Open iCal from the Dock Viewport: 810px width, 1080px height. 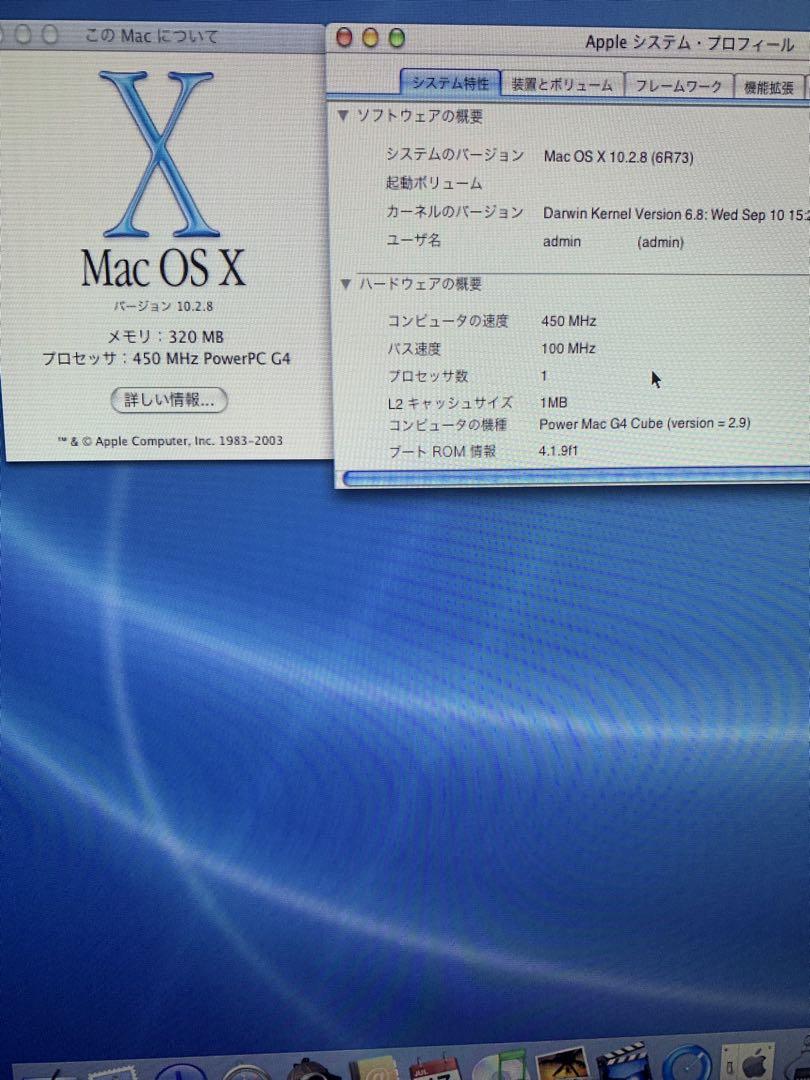click(434, 1066)
